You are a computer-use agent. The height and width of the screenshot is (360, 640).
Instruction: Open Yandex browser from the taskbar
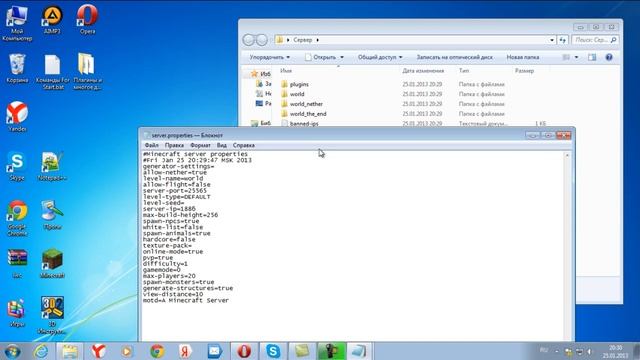tap(98, 351)
